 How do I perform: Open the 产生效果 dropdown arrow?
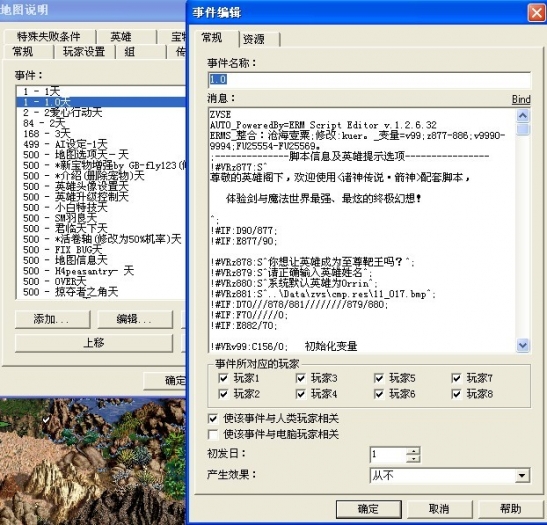(x=522, y=475)
